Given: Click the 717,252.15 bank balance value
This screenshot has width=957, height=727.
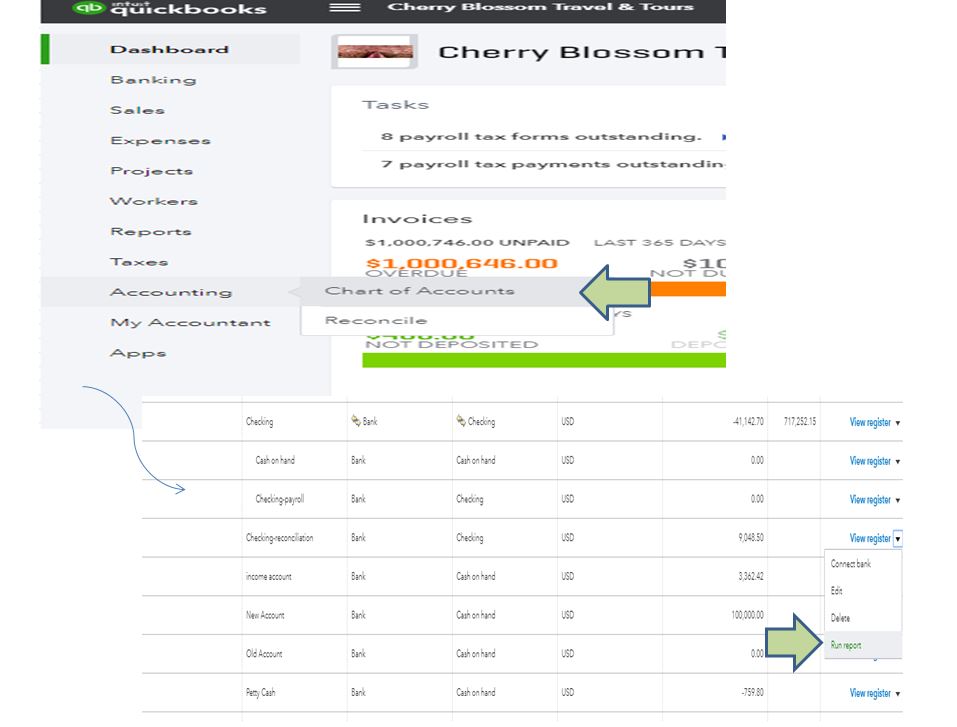Looking at the screenshot, I should coord(800,421).
